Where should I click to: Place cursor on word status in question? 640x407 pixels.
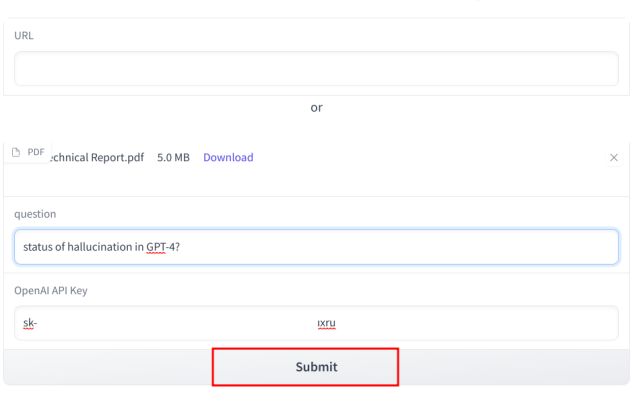[x=37, y=248]
